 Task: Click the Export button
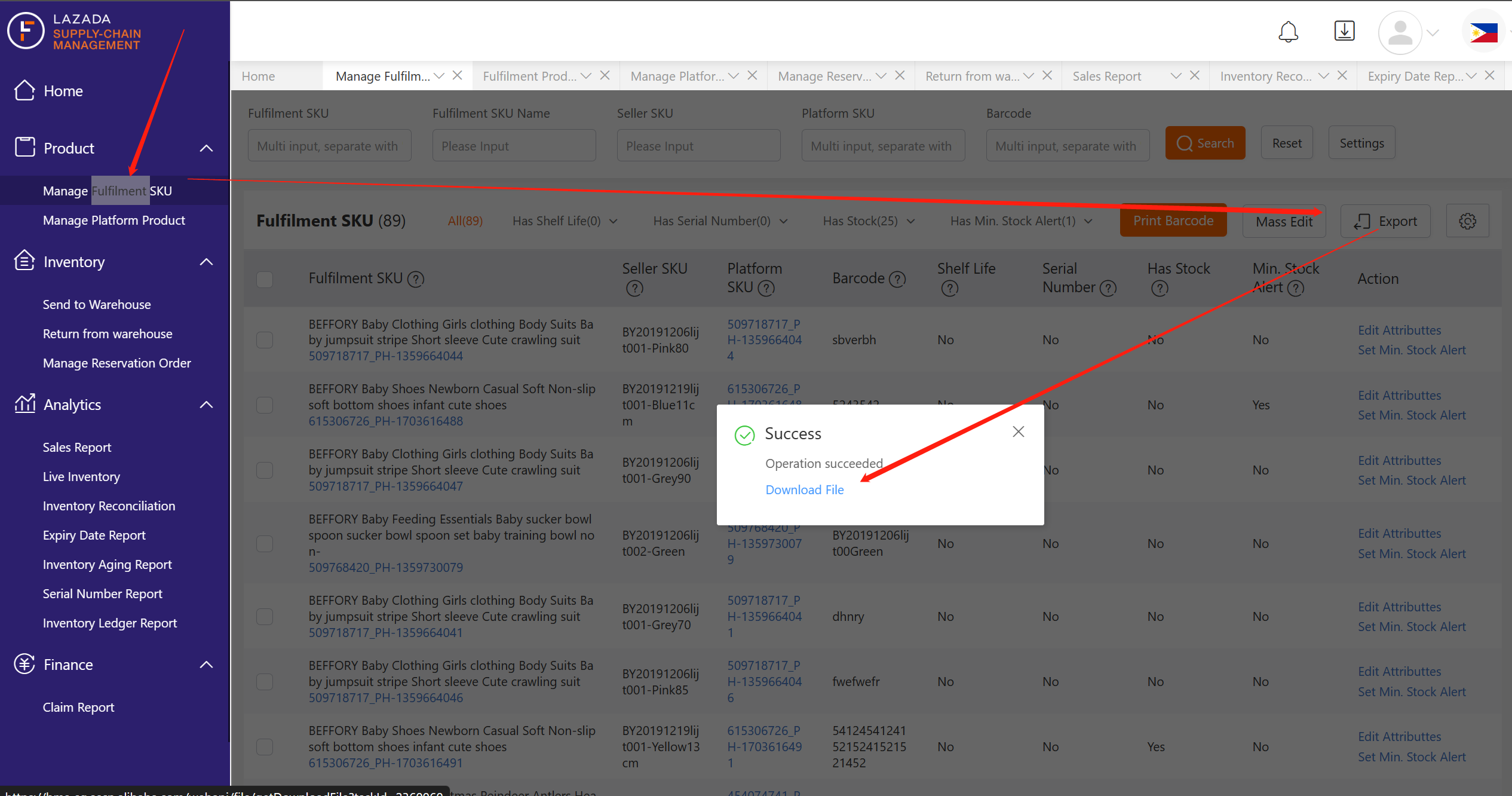point(1385,221)
